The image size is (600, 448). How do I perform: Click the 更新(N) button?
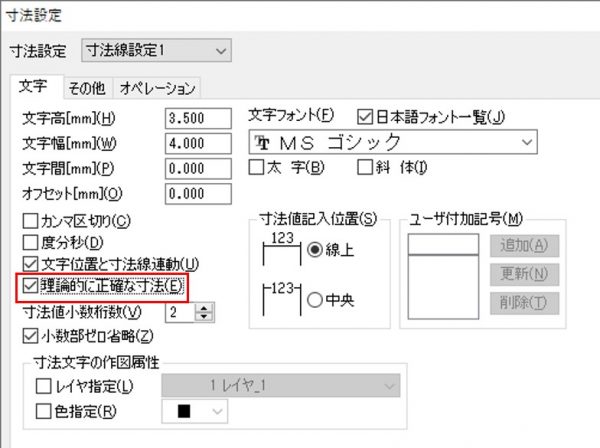click(x=524, y=274)
